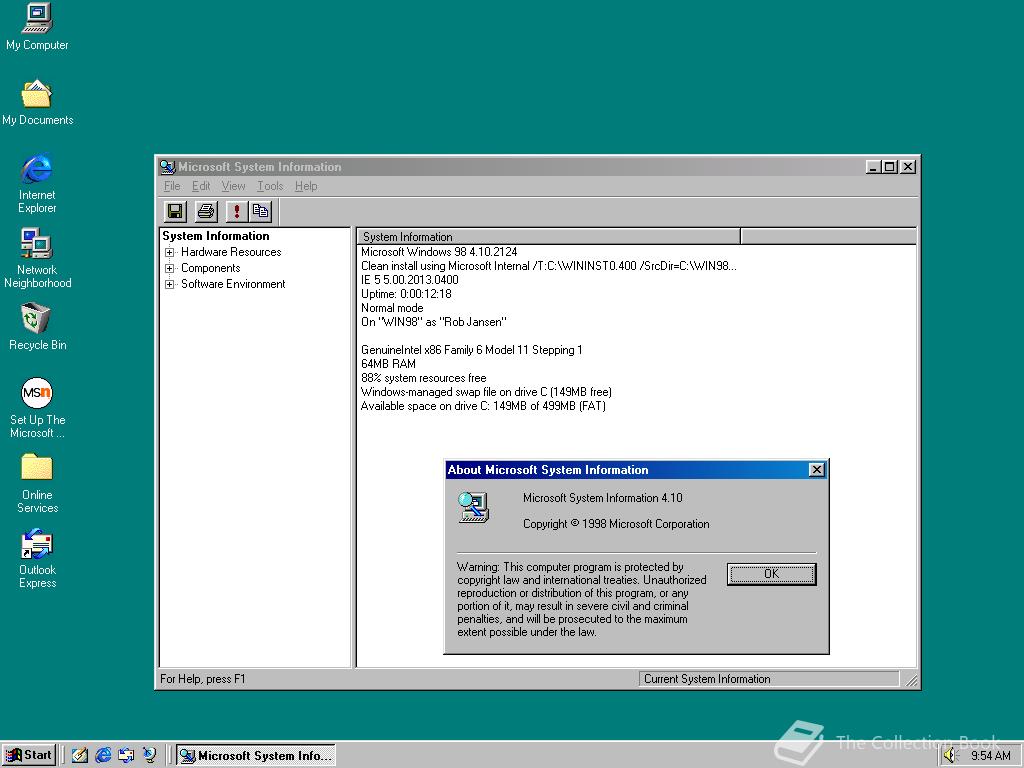Click System Information title bar icon
Screen dimensions: 1024x768
pyautogui.click(x=168, y=167)
